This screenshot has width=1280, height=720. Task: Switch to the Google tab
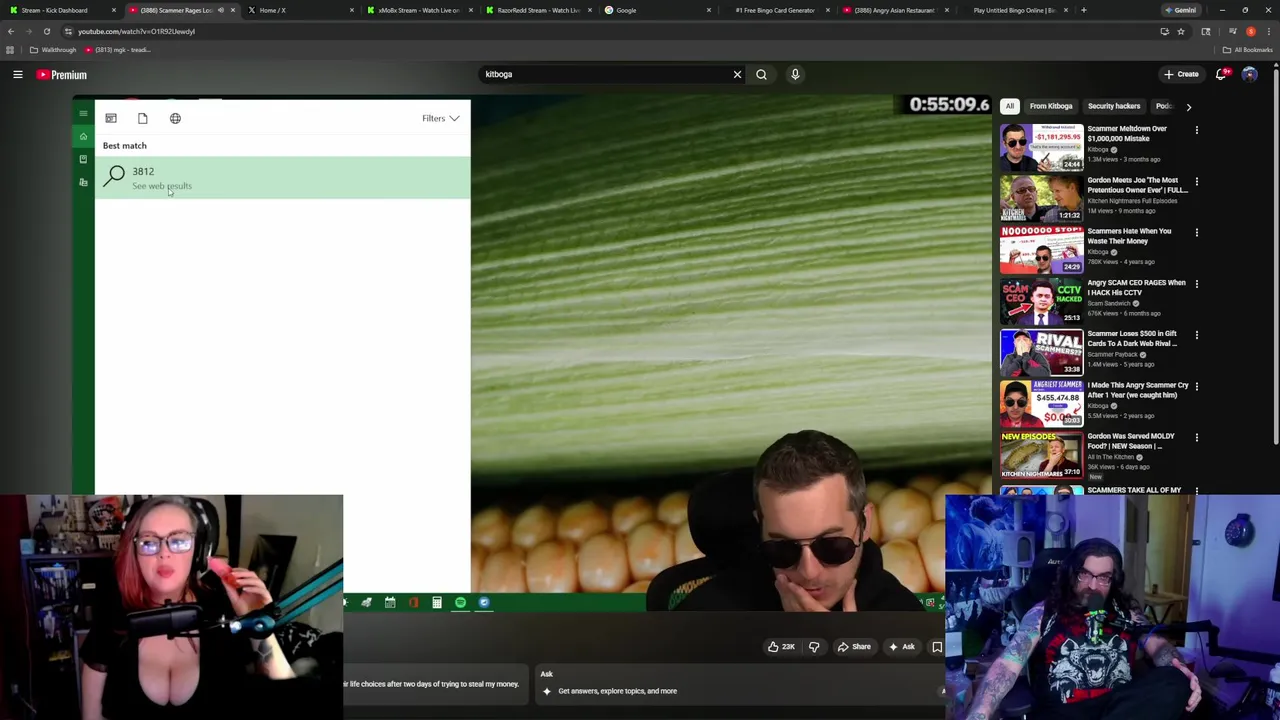(x=657, y=10)
